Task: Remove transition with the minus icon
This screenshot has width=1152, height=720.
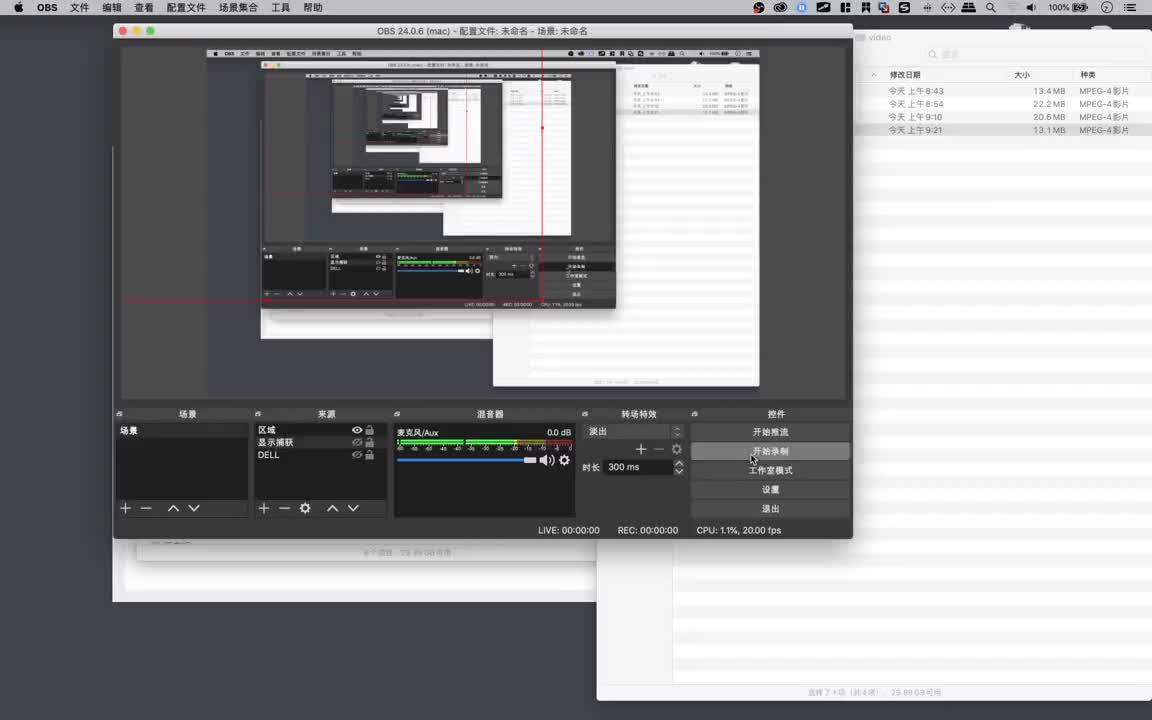Action: (x=658, y=449)
